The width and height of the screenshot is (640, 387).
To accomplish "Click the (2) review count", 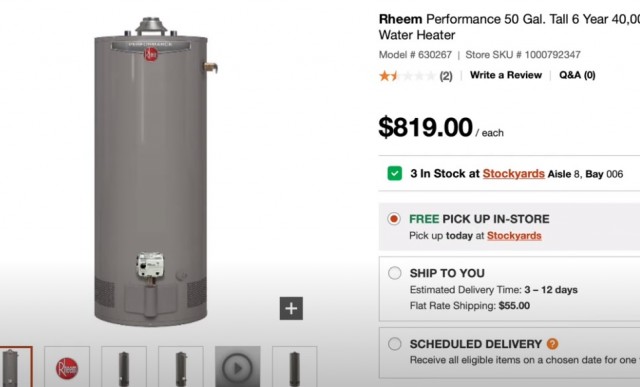I will 446,76.
